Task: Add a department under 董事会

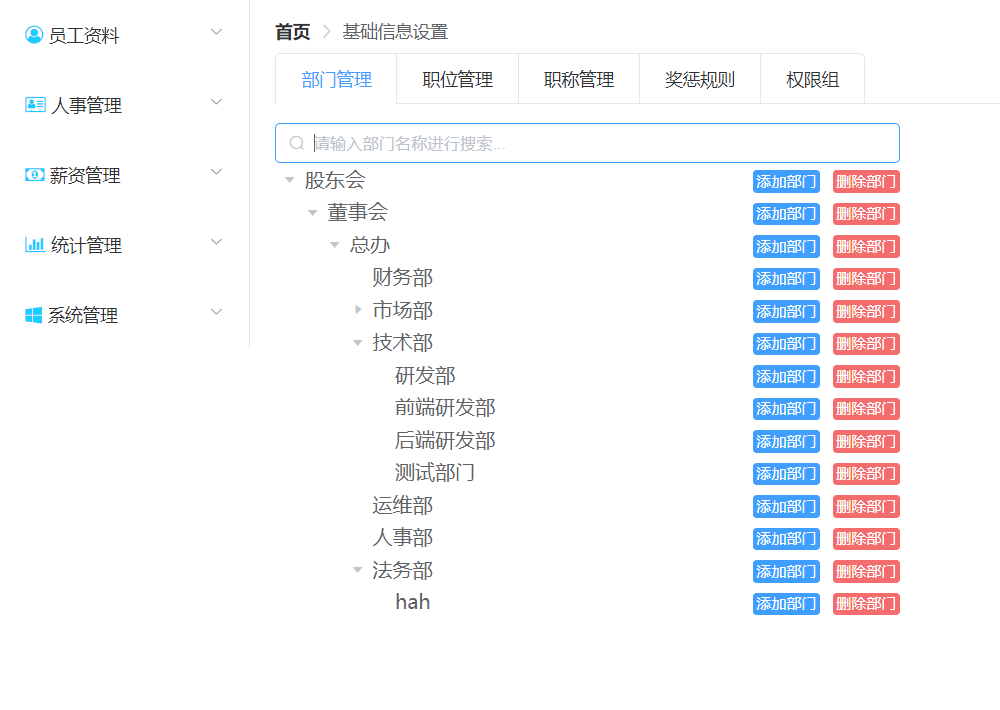Action: [786, 214]
